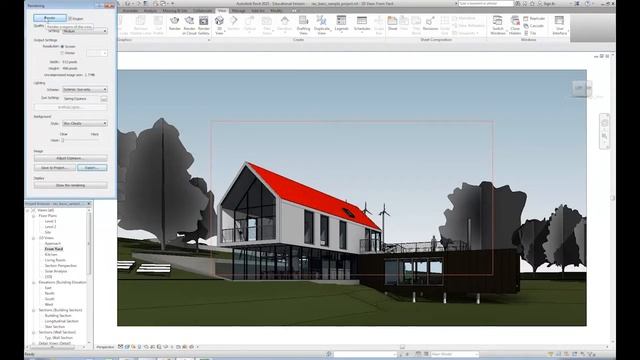Image resolution: width=640 pixels, height=360 pixels.
Task: Switch to the Modify ribbon tab
Action: click(x=276, y=11)
